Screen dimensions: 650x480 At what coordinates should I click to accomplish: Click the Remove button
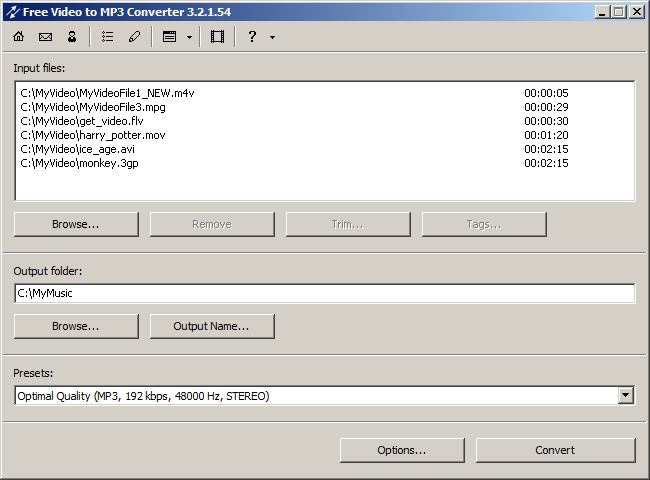point(212,224)
